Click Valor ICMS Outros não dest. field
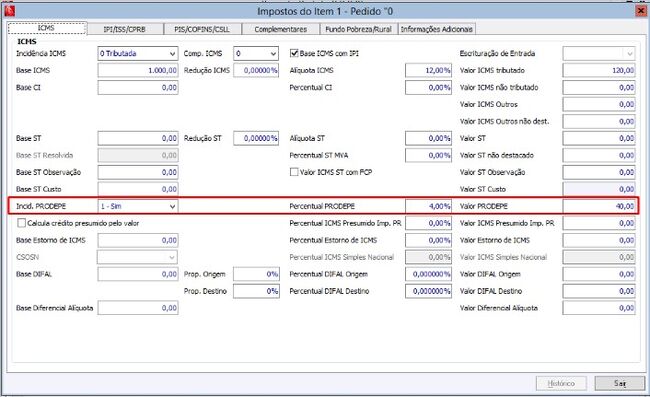 click(599, 121)
